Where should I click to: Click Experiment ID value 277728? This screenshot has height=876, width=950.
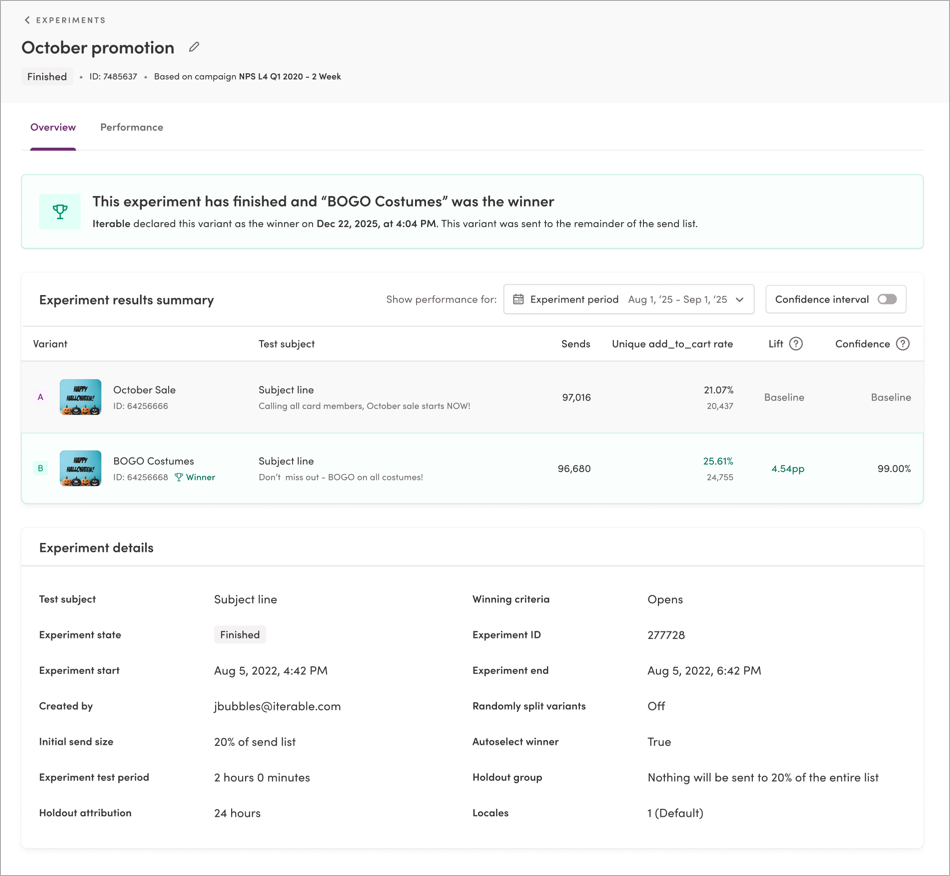[666, 635]
